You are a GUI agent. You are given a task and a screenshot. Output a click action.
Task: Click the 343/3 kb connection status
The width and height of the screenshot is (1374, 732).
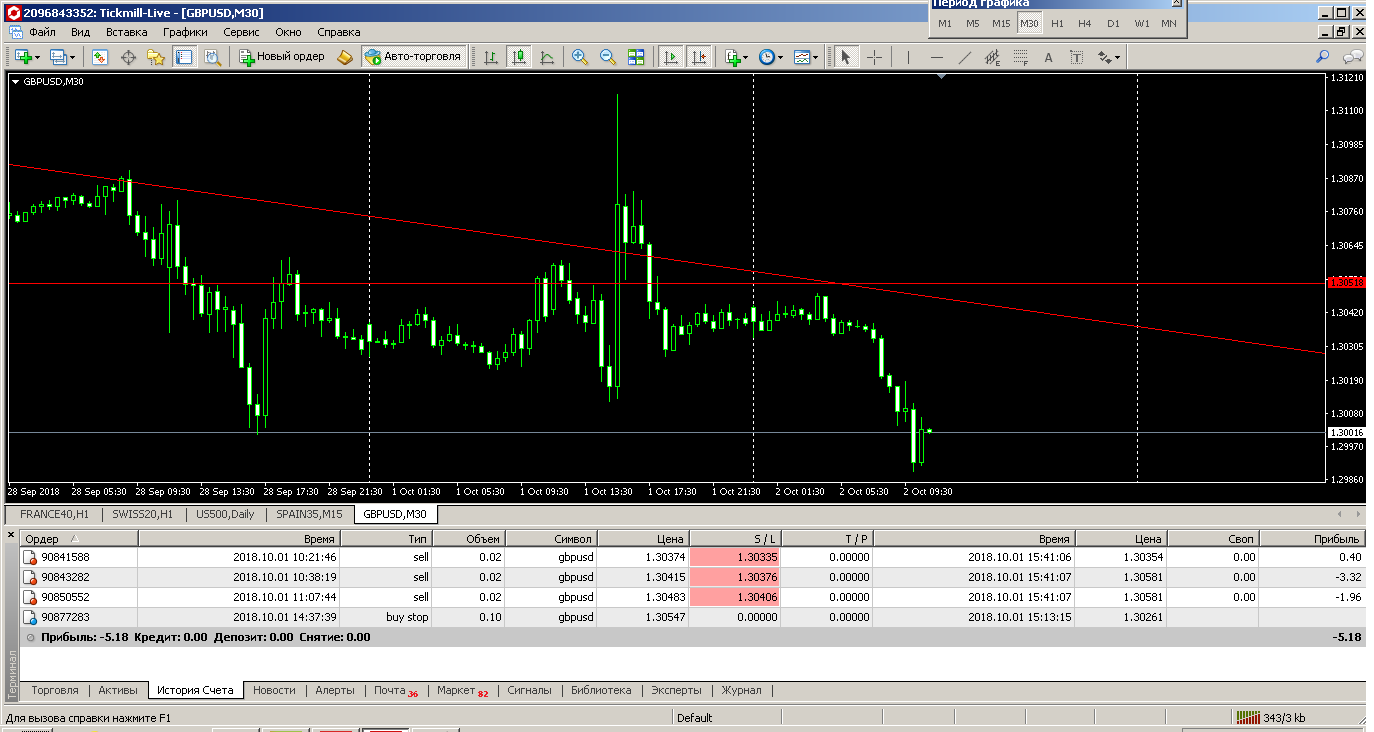[x=1270, y=718]
